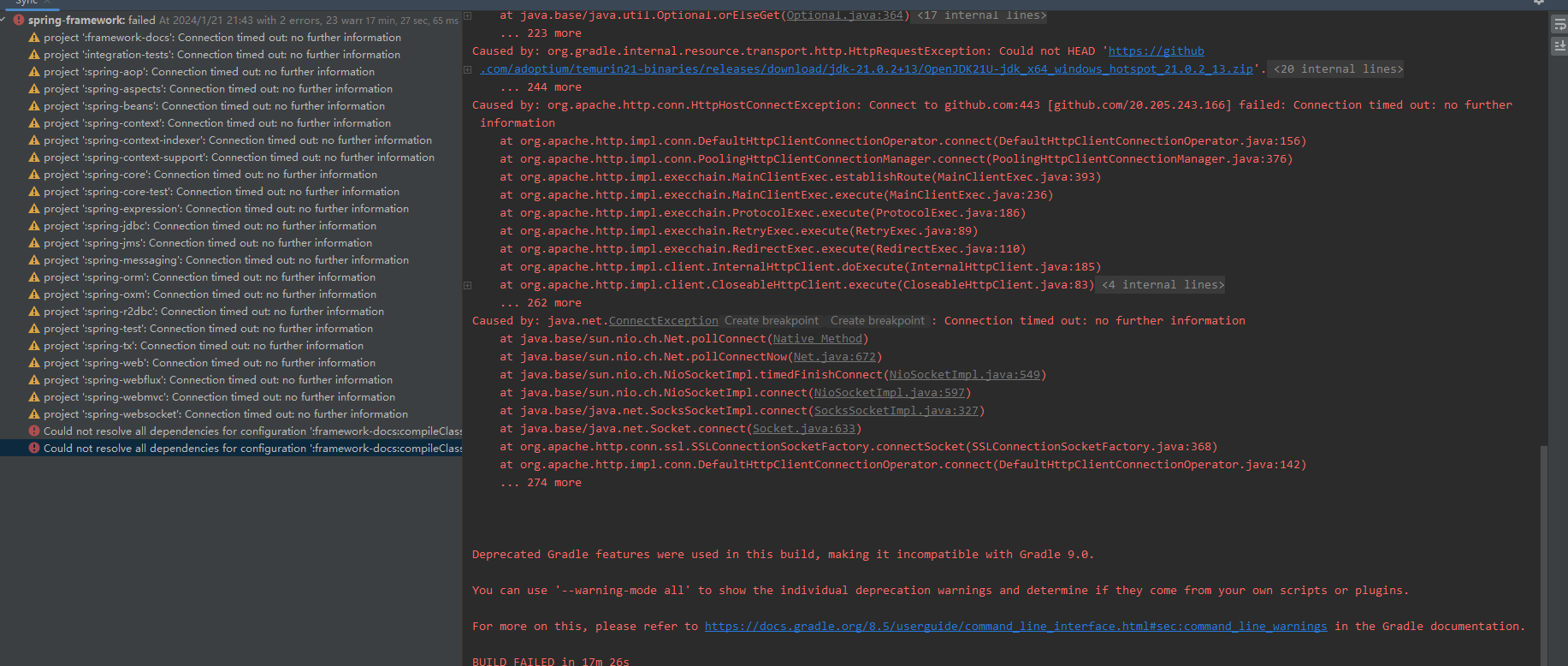The width and height of the screenshot is (1568, 666).
Task: Select the ':spring-jdbc' connection timed out row
Action: click(231, 225)
